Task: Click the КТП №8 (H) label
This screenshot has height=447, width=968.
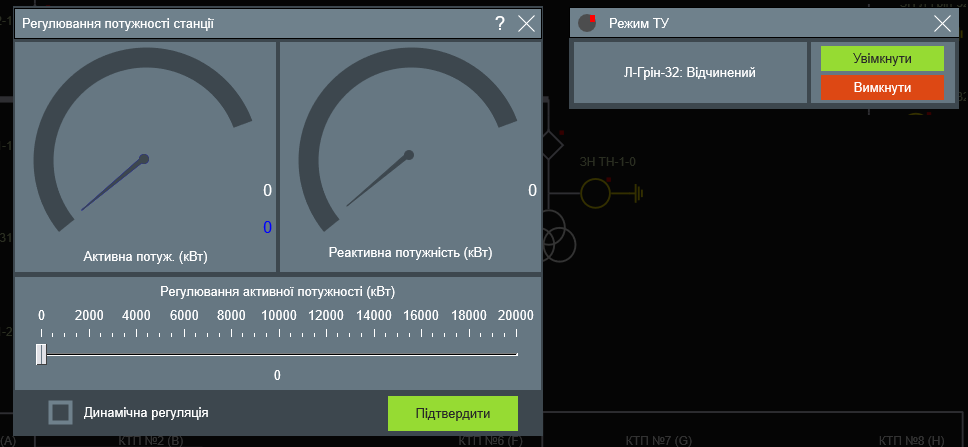Action: pos(912,440)
